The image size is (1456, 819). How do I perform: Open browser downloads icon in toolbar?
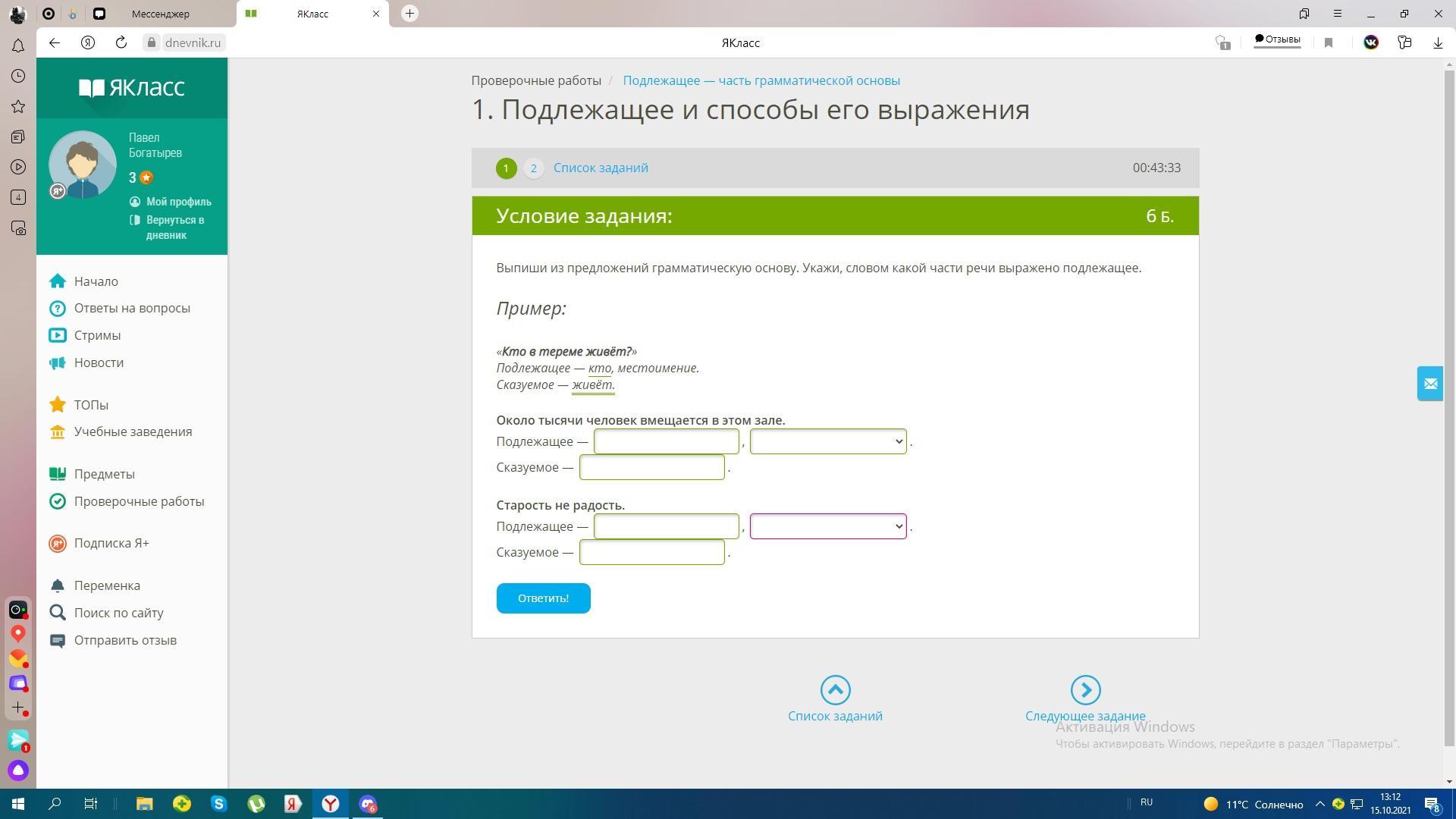[x=1437, y=42]
